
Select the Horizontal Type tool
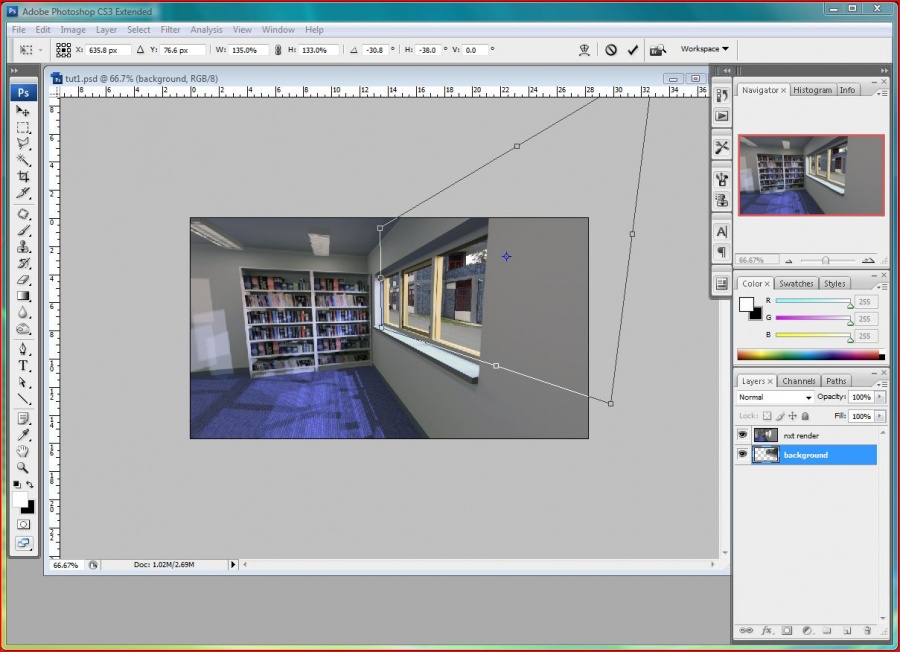tap(23, 366)
